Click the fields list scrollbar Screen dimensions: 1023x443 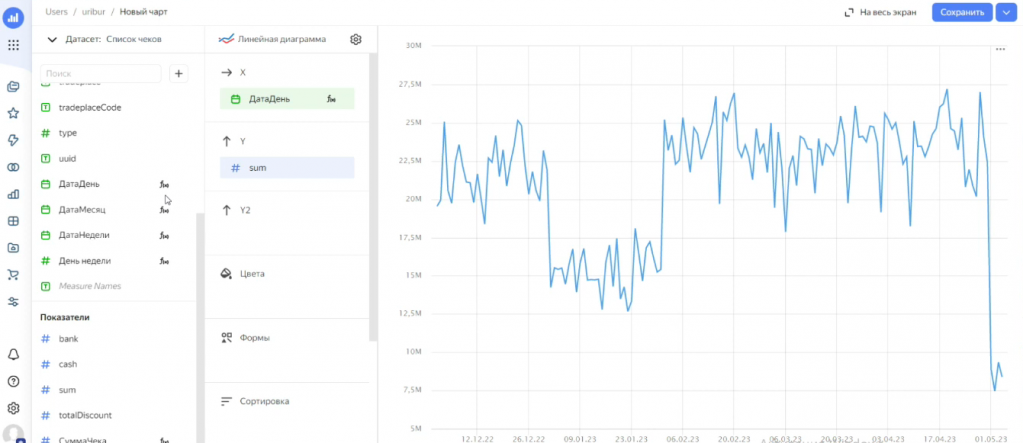pyautogui.click(x=200, y=326)
